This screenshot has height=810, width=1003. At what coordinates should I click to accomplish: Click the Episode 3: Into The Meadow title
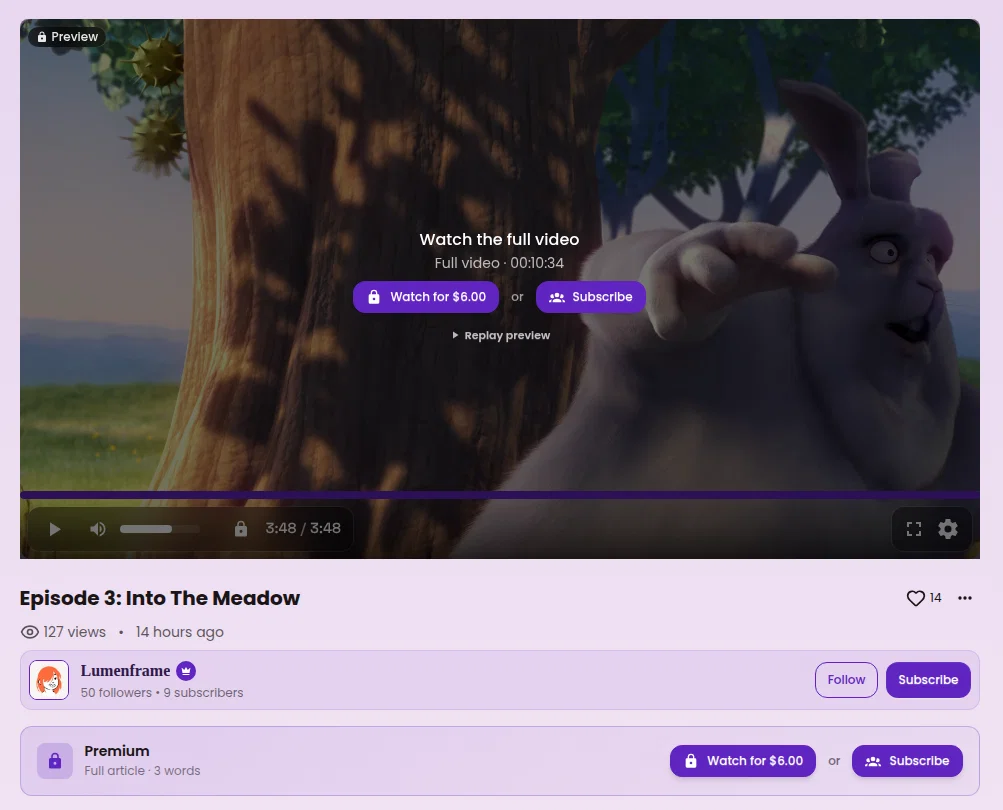pos(160,598)
